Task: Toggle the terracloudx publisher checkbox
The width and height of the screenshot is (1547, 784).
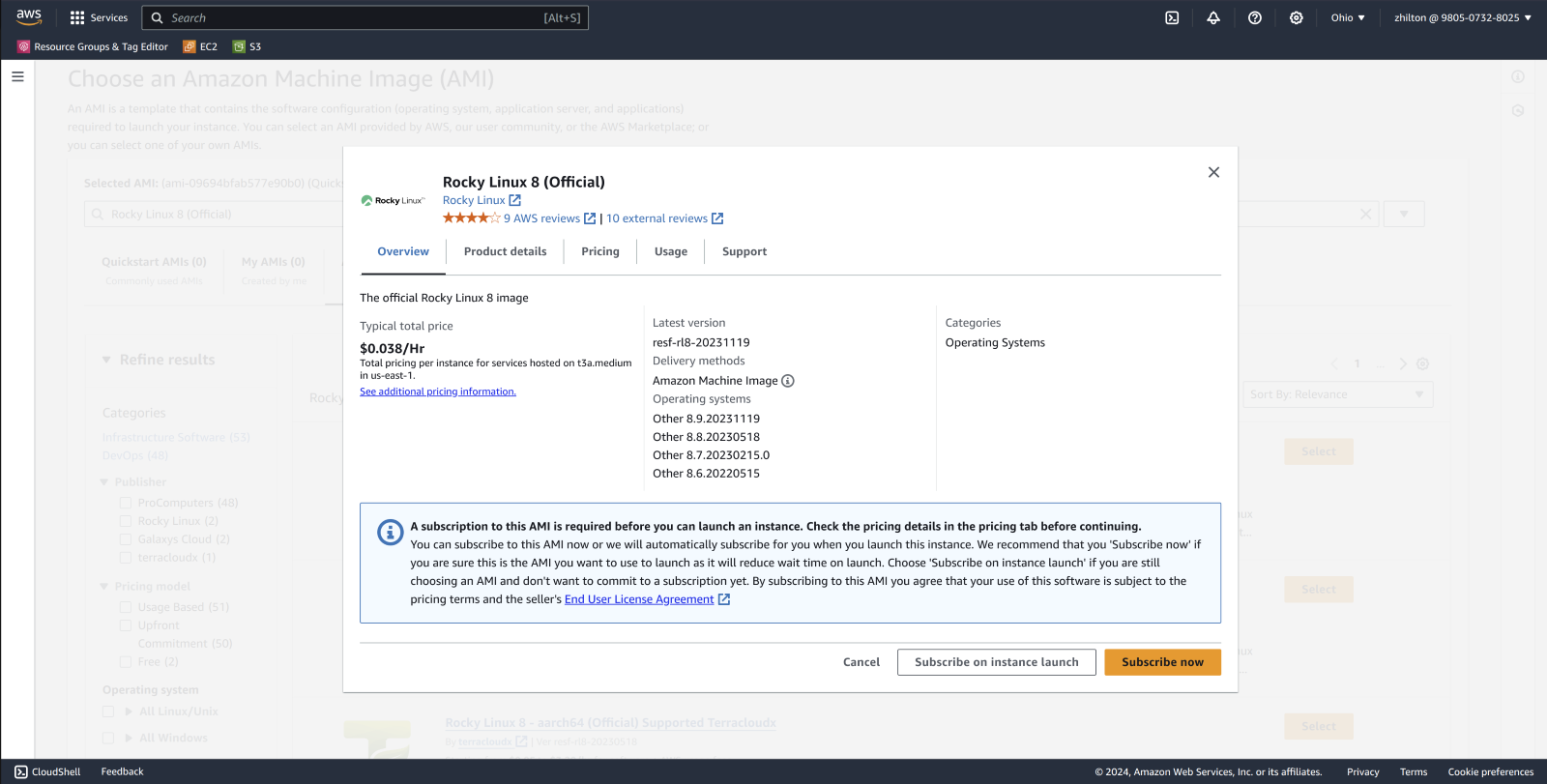Action: 125,558
